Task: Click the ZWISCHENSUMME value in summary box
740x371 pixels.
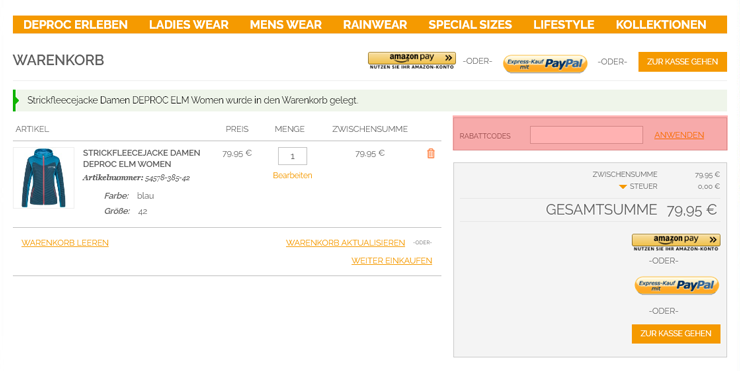Action: click(707, 175)
